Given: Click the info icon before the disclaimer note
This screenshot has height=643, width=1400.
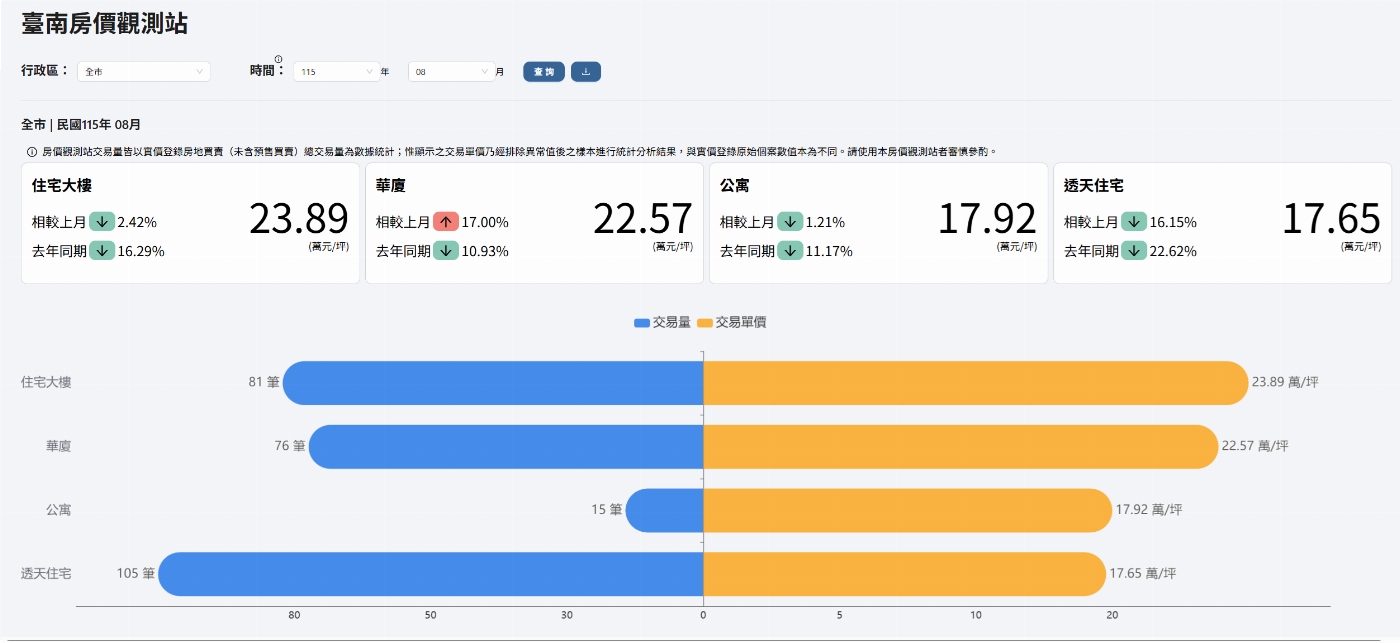Looking at the screenshot, I should (31, 152).
